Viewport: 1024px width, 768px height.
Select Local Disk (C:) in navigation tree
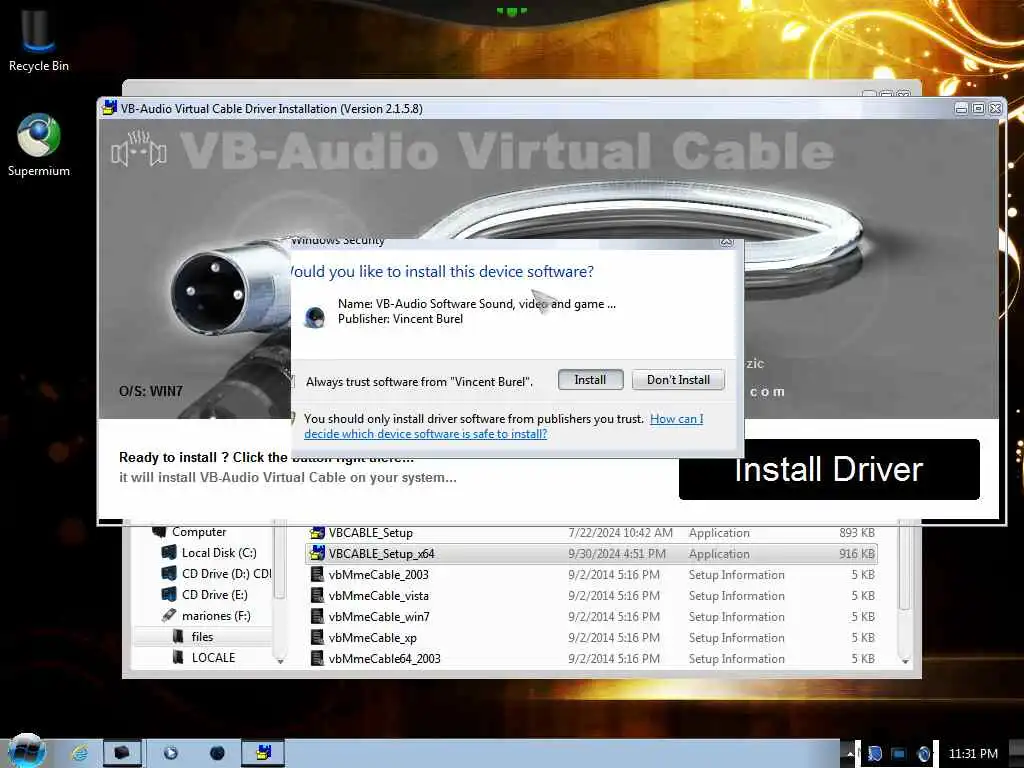click(x=219, y=552)
